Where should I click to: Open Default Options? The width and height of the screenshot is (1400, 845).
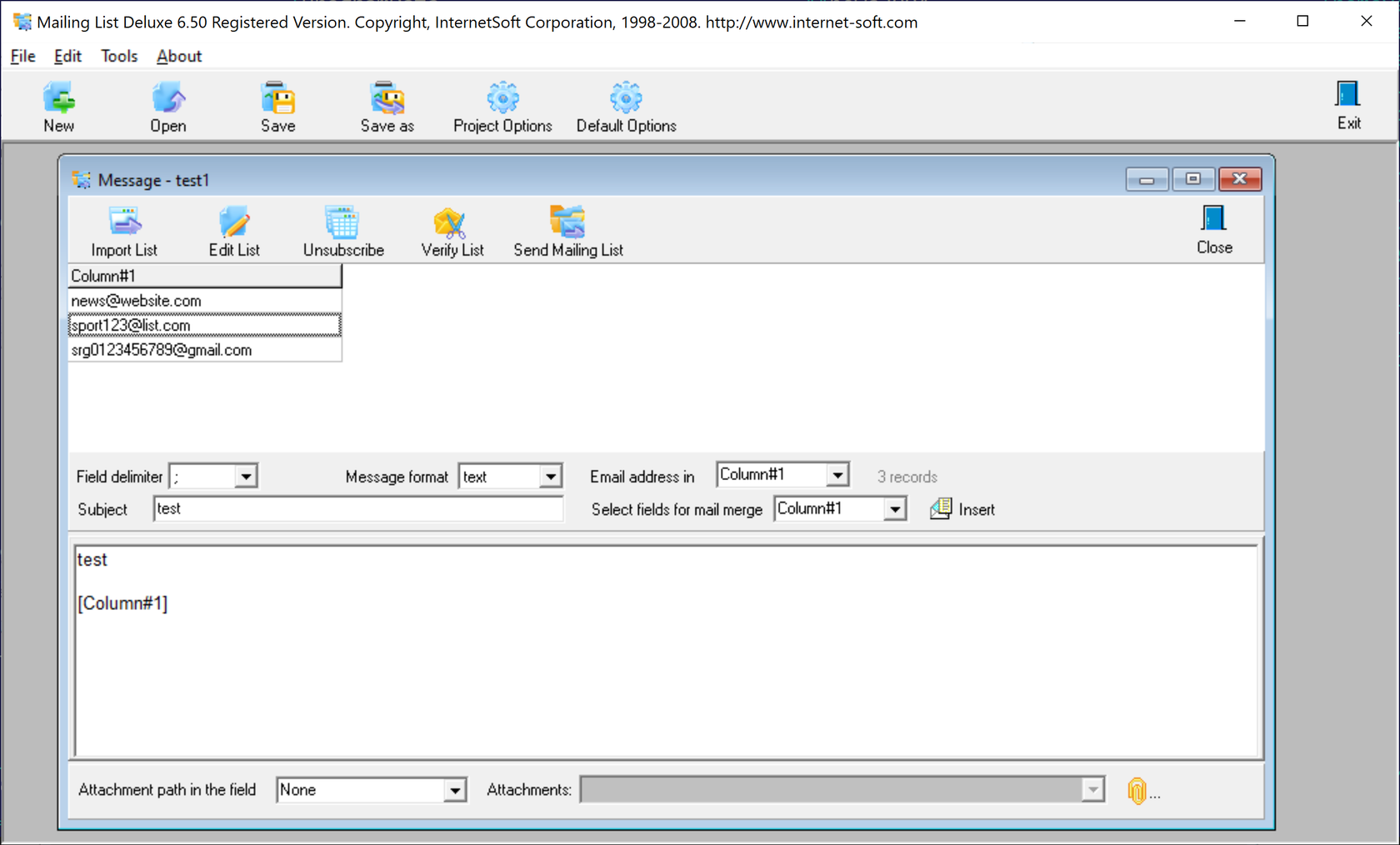[626, 106]
